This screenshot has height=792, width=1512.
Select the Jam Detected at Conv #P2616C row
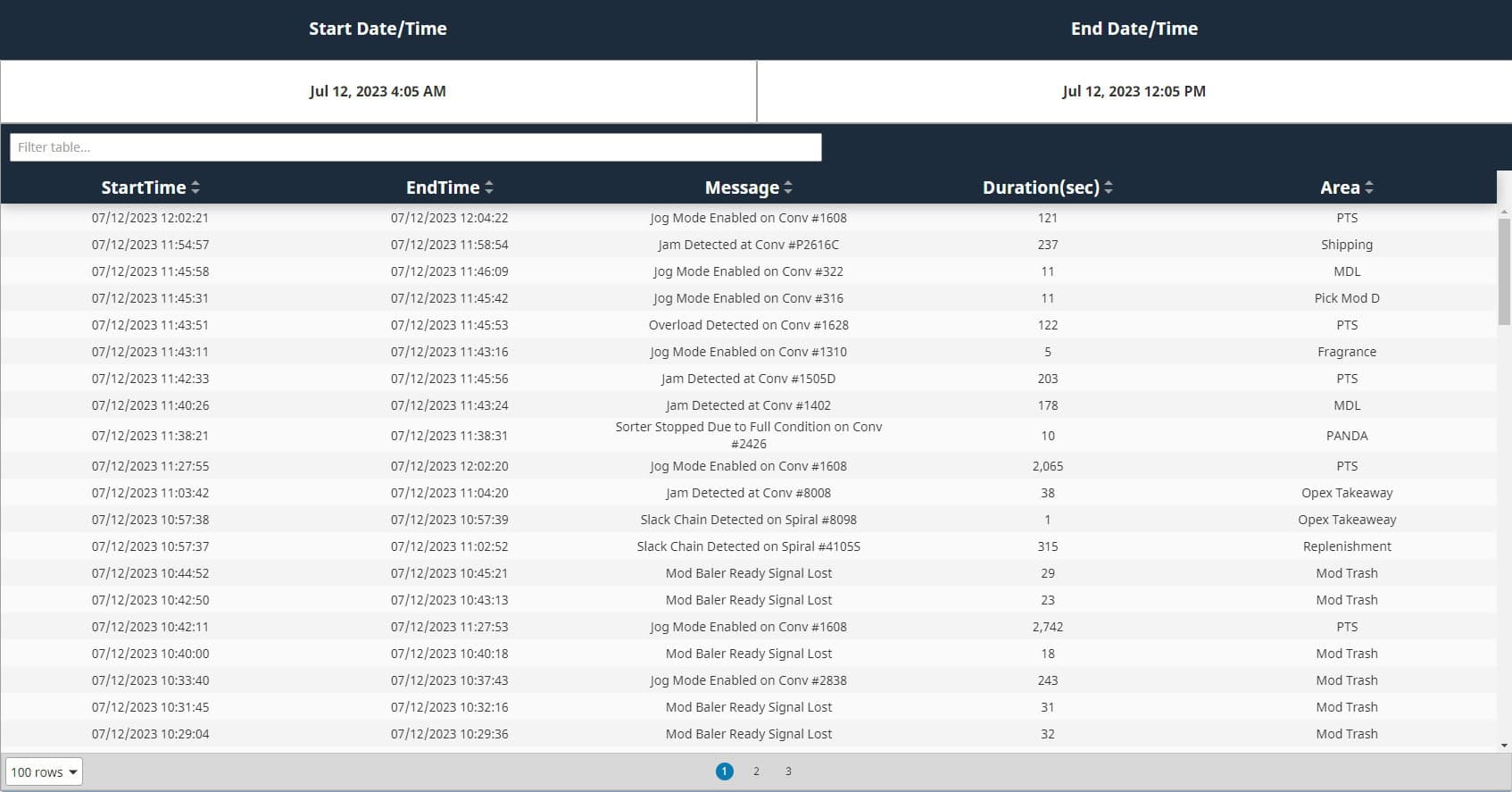click(x=748, y=245)
